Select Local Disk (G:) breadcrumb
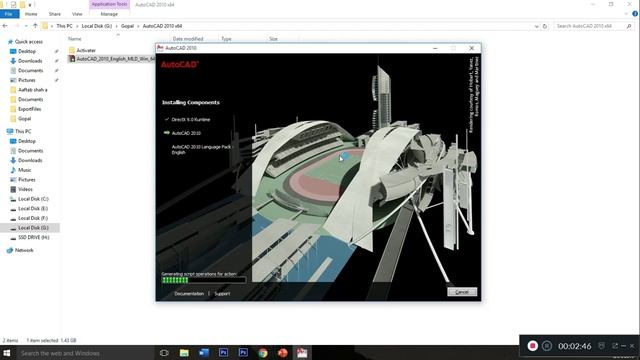Image resolution: width=640 pixels, height=360 pixels. (97, 26)
